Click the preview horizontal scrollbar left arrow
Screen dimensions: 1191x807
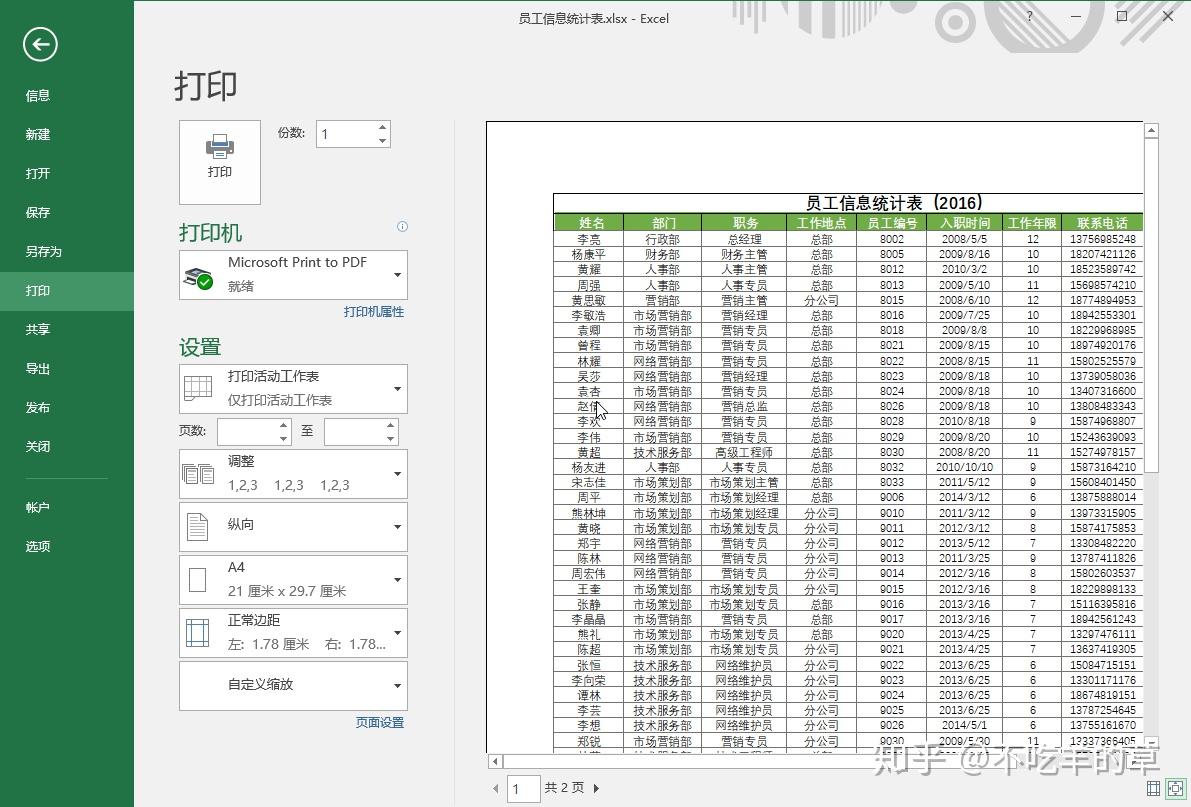coord(496,761)
